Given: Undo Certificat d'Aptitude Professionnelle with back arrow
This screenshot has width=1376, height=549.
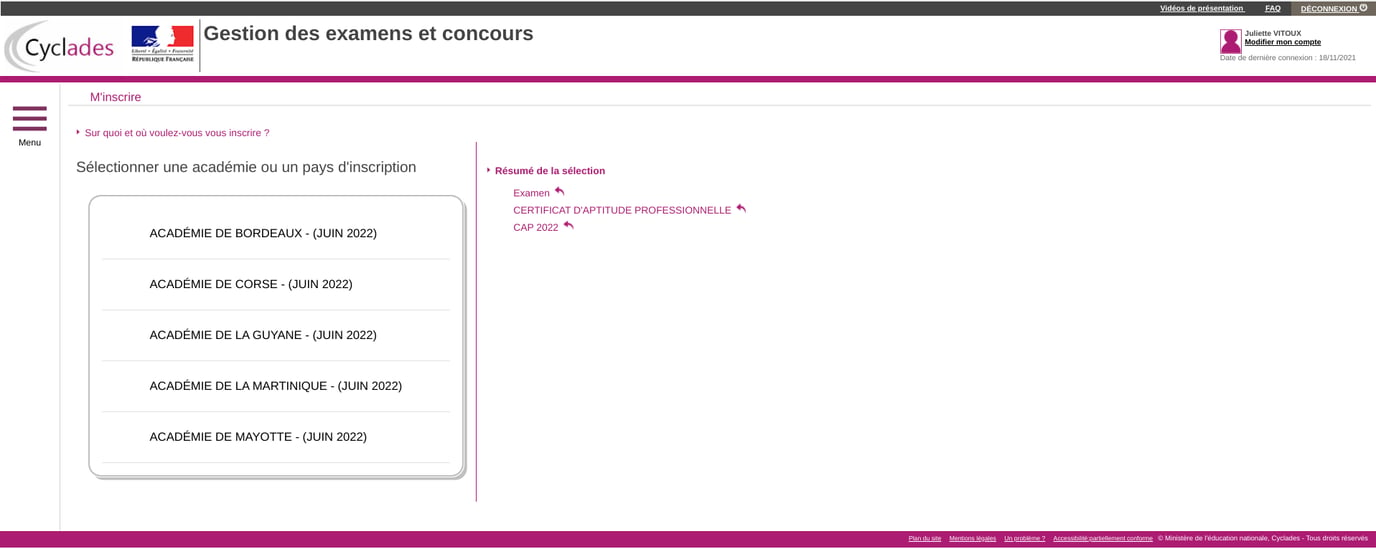Looking at the screenshot, I should tap(741, 209).
